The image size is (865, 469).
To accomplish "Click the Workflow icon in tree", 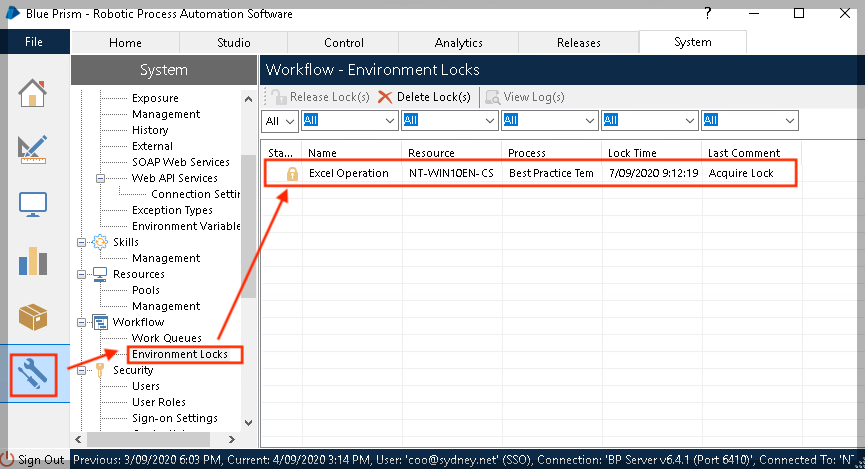I will (x=100, y=322).
